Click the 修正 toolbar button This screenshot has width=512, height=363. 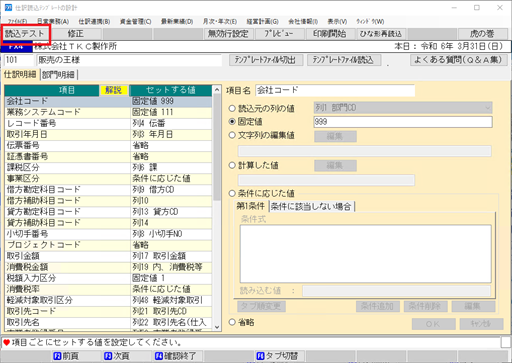(76, 34)
